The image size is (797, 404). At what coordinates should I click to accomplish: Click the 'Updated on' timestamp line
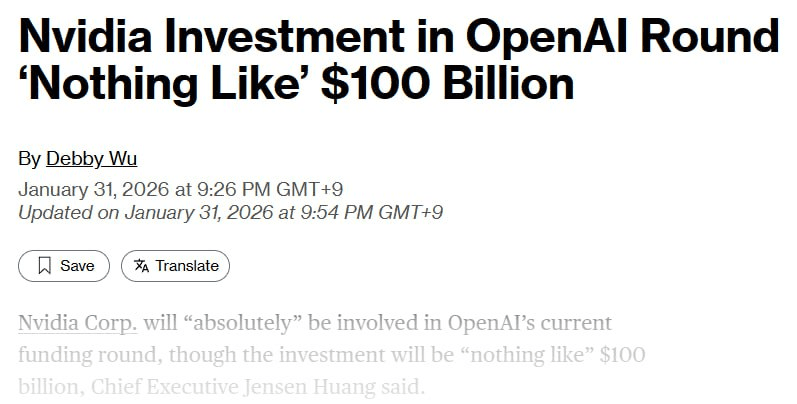click(230, 212)
